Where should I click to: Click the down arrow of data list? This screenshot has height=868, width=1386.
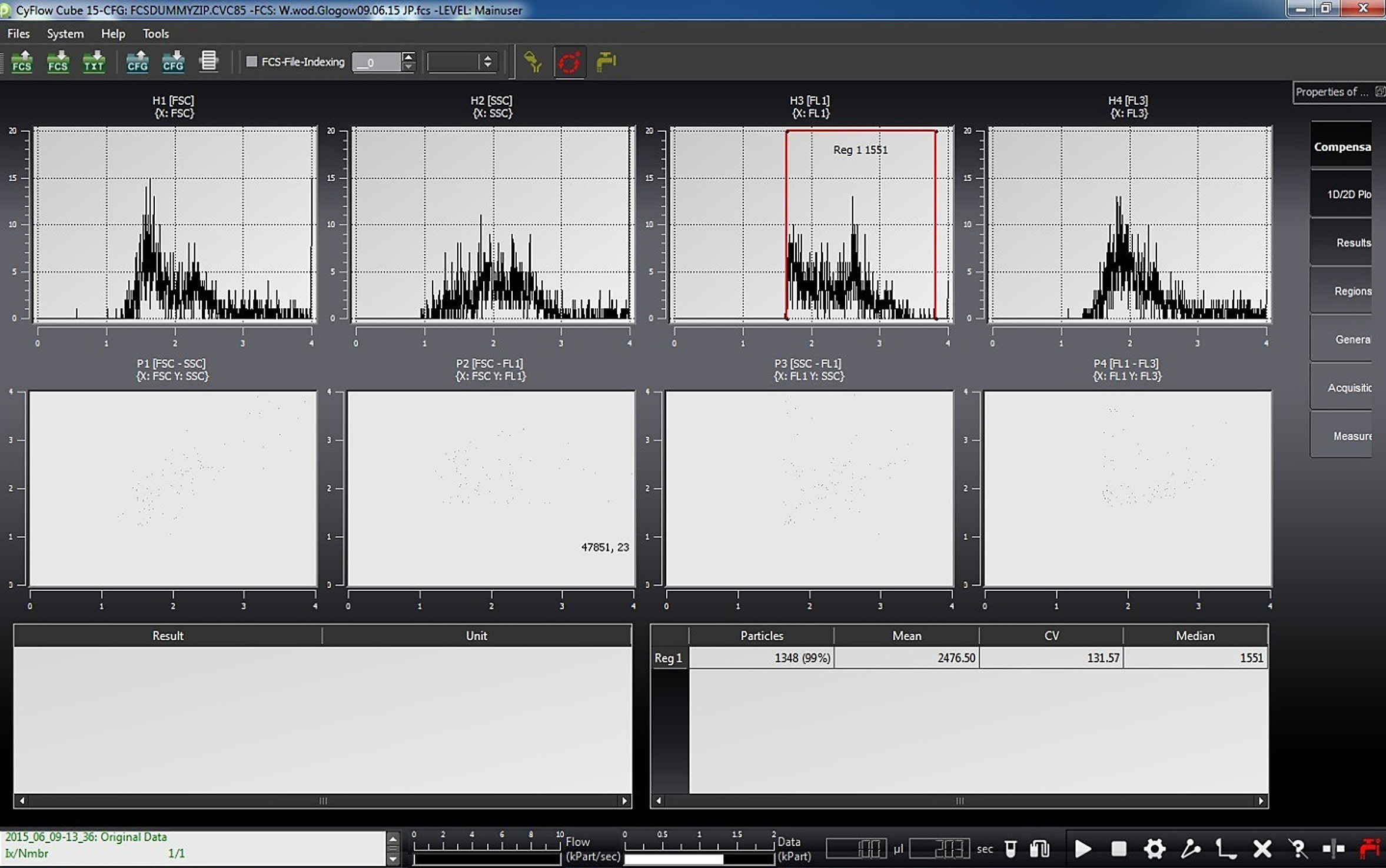click(393, 859)
